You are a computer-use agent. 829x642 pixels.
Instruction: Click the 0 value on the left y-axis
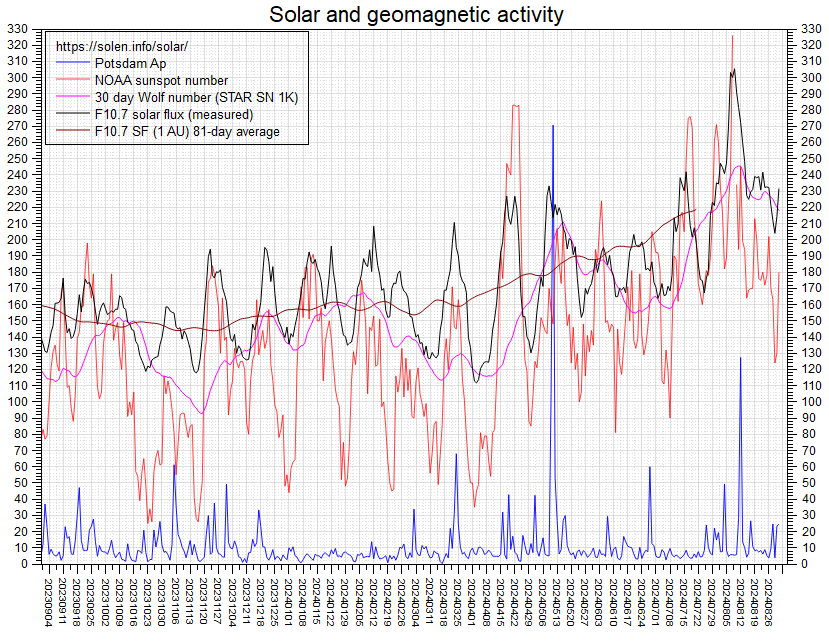(x=25, y=564)
